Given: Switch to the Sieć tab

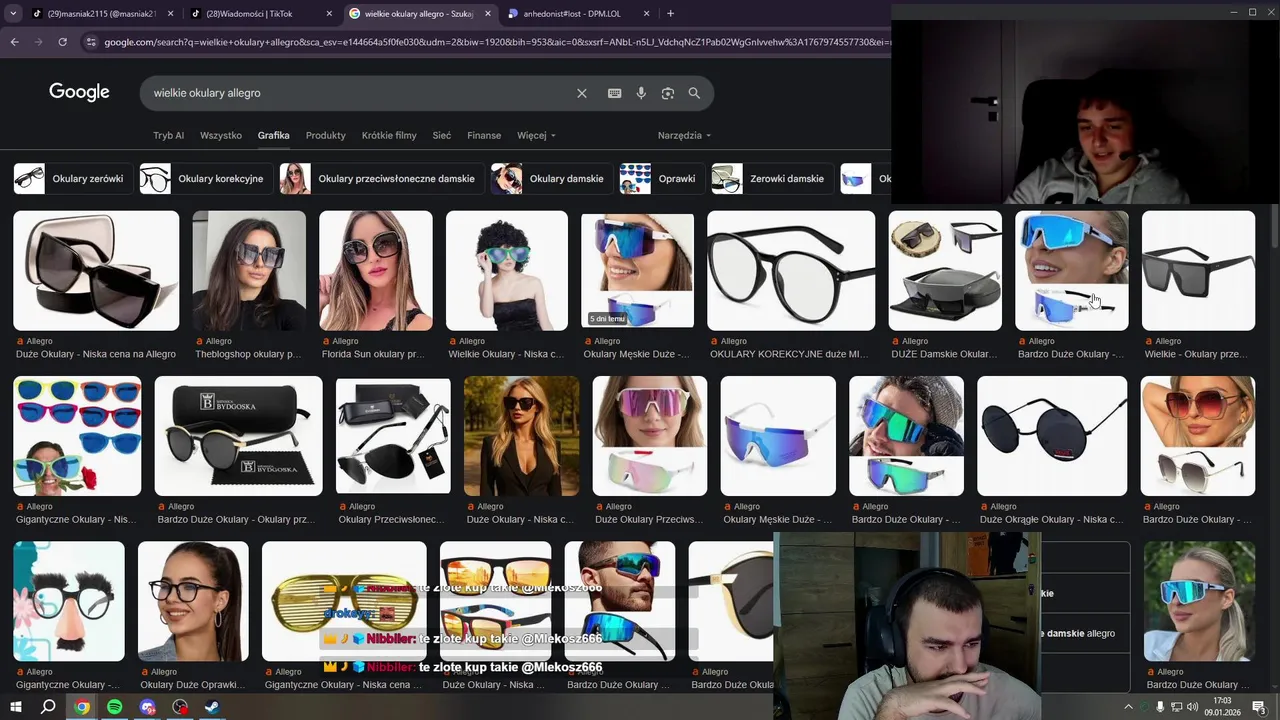Looking at the screenshot, I should [x=442, y=135].
